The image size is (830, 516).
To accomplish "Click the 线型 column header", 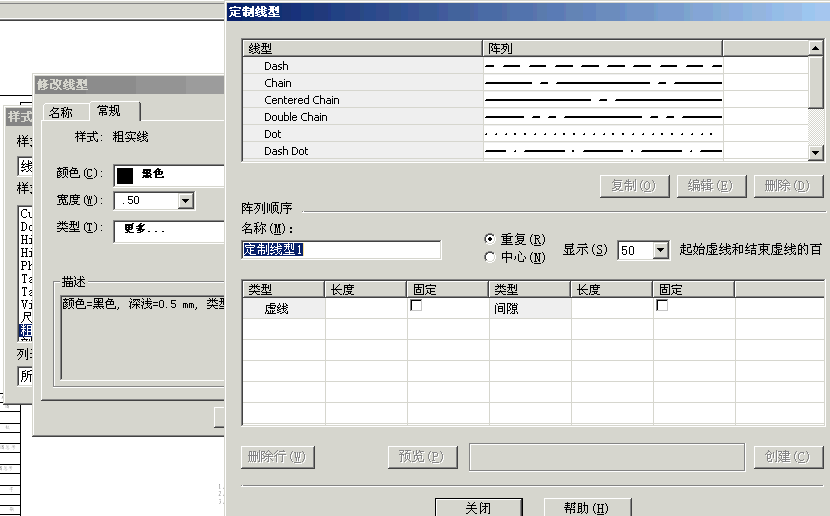I will [363, 49].
